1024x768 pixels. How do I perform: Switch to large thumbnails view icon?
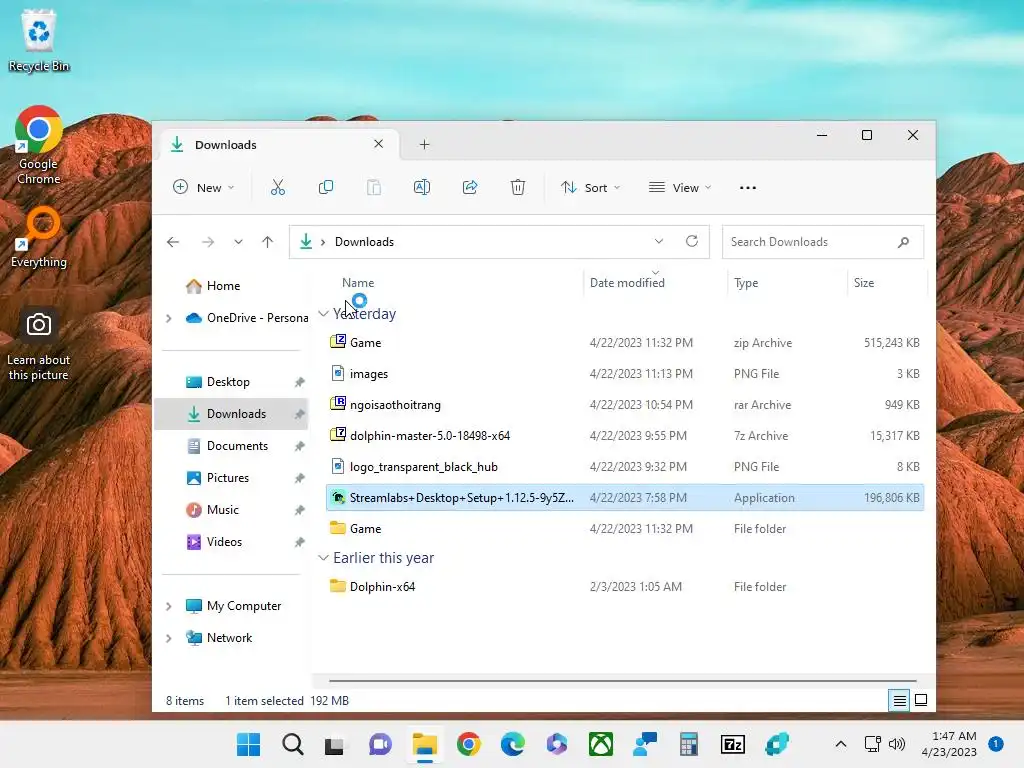(921, 700)
